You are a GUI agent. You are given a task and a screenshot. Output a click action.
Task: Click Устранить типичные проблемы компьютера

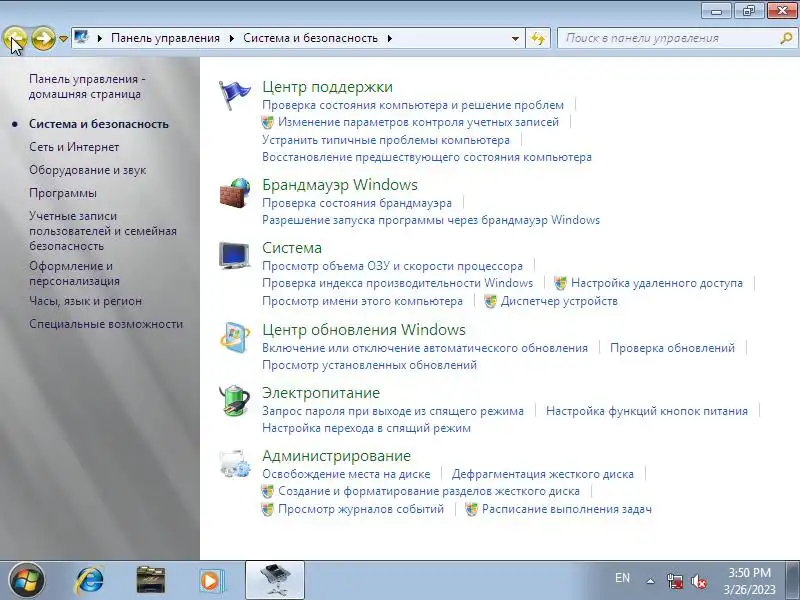(386, 140)
